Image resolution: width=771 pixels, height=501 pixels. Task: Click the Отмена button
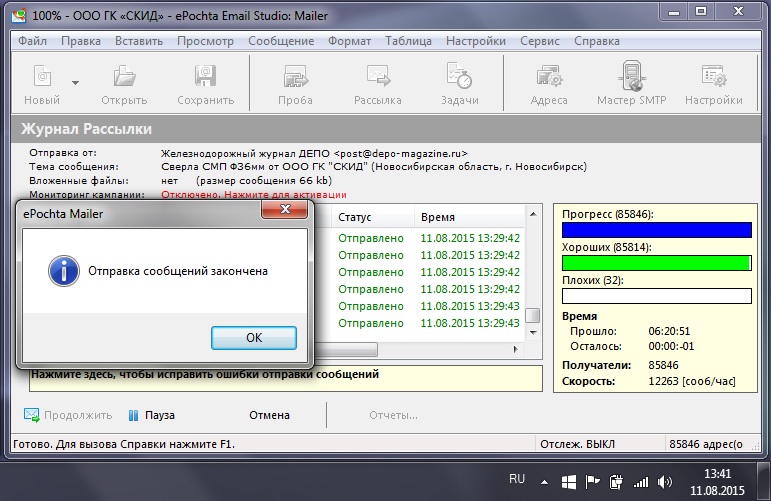pos(269,415)
